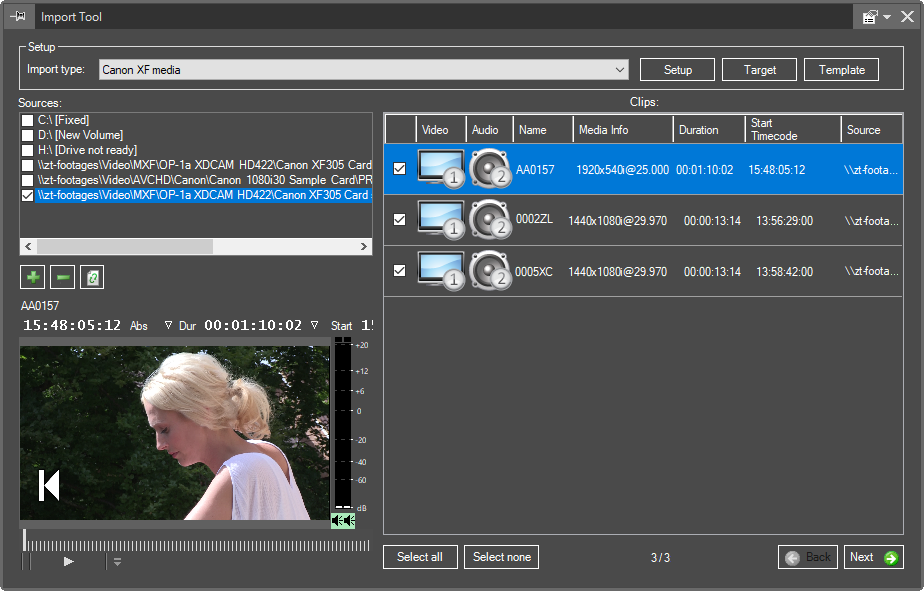Screen dimensions: 924x591
Task: Expand the window options menu arrow in title bar
Action: pyautogui.click(x=886, y=17)
